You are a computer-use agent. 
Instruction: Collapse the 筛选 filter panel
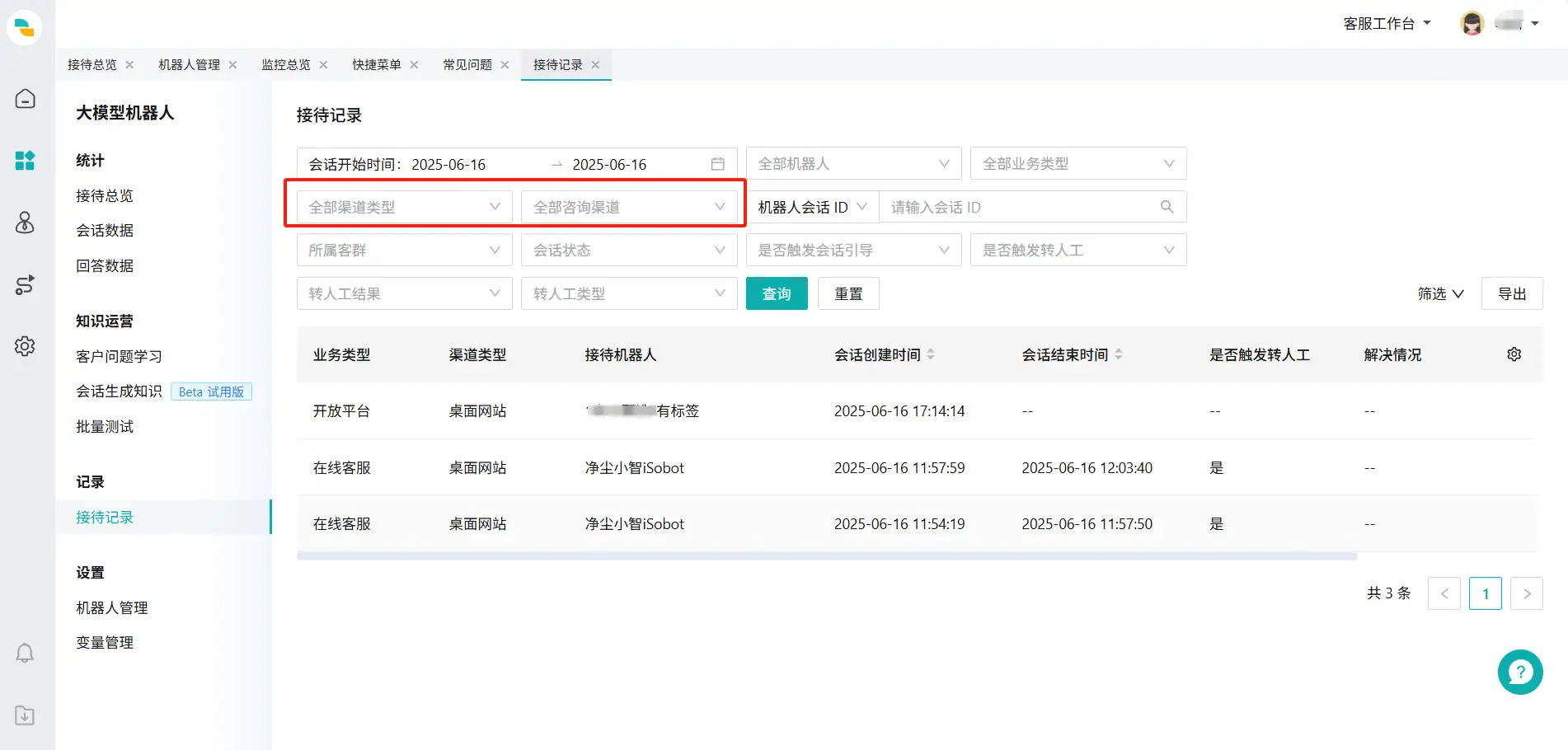tap(1441, 293)
